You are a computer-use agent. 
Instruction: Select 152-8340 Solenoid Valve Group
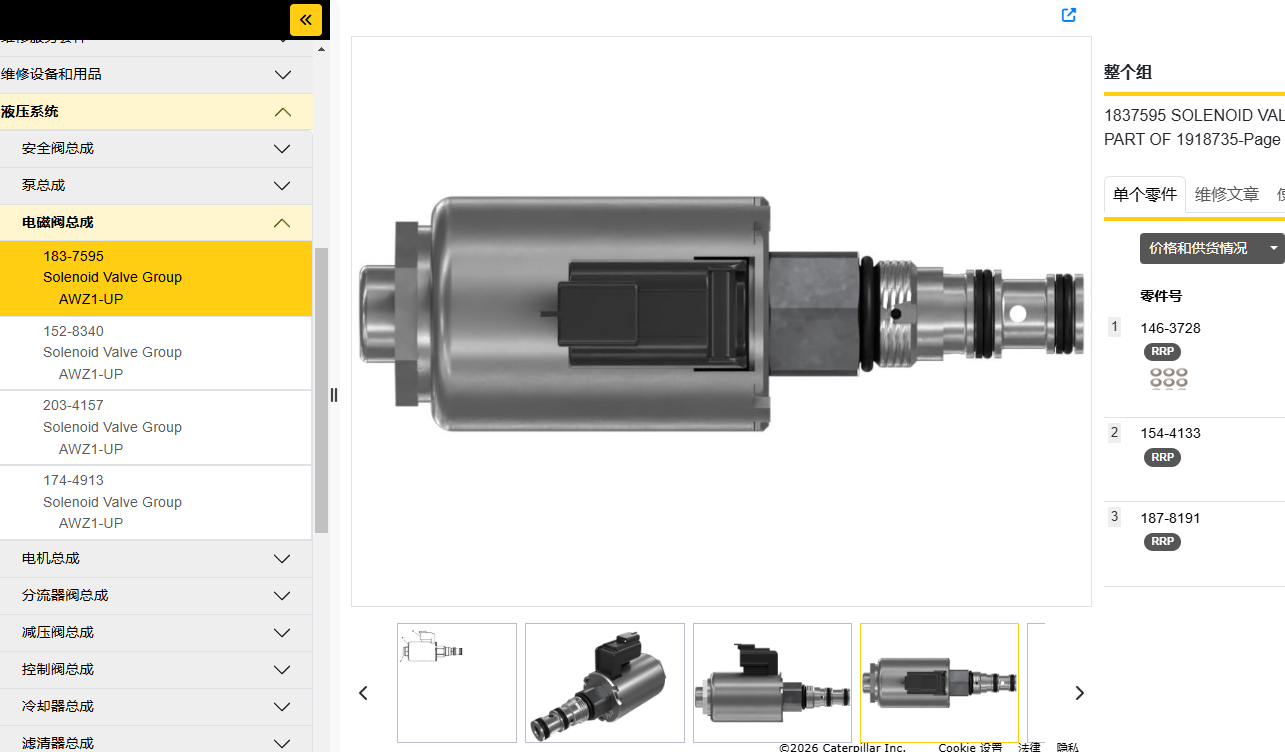(112, 352)
